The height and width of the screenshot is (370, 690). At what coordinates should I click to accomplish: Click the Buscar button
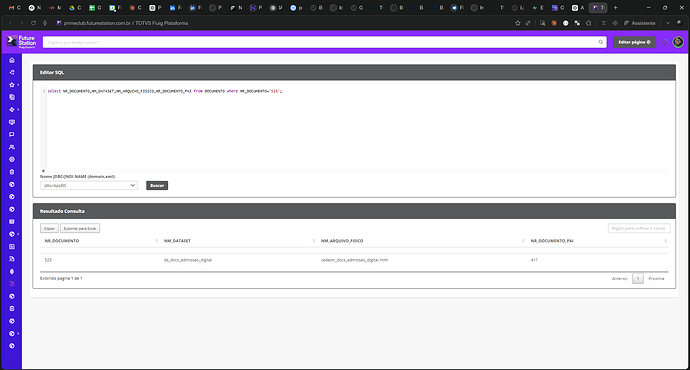click(x=157, y=186)
